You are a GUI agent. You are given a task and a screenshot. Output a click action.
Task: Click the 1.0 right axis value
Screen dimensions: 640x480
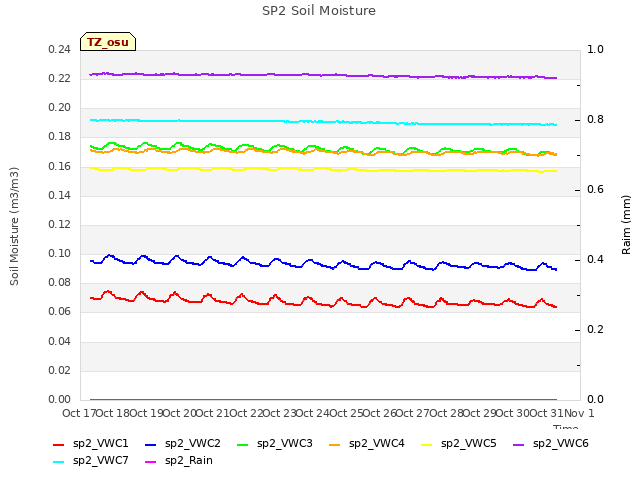tap(595, 49)
